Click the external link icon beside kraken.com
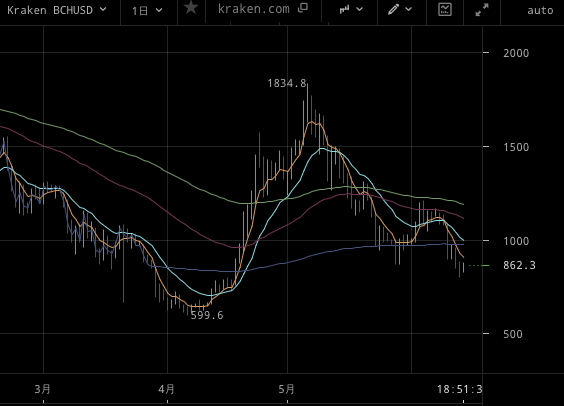 coord(303,8)
